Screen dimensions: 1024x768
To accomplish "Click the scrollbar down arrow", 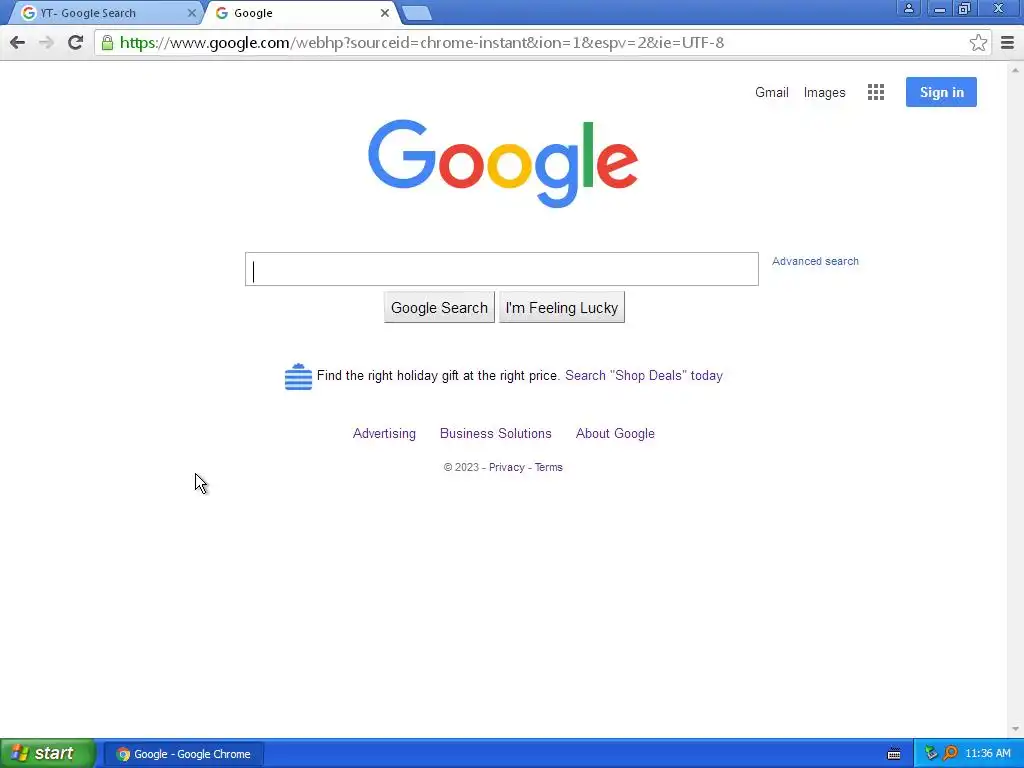I will point(1015,729).
